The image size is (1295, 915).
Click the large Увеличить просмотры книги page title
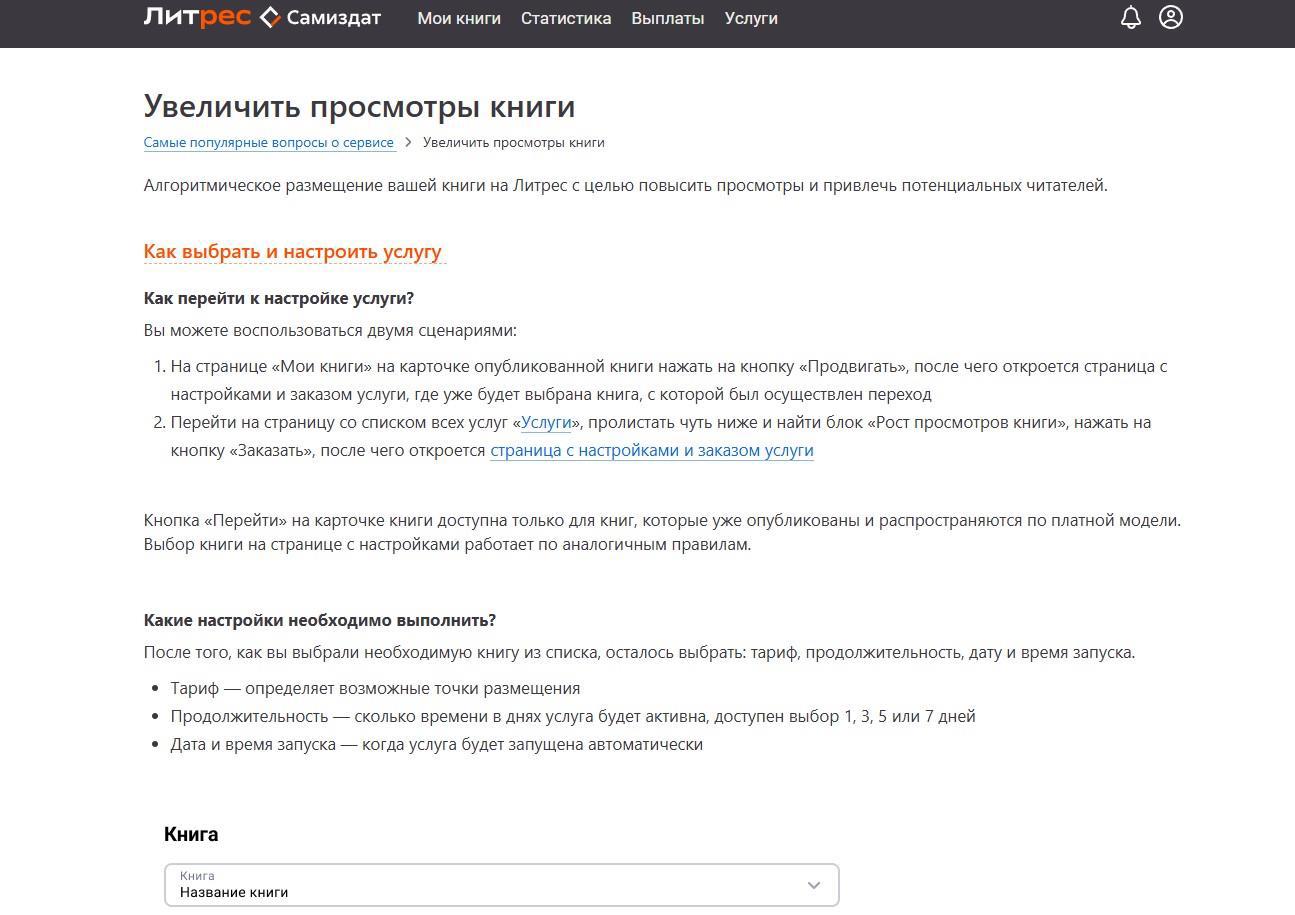pos(360,106)
